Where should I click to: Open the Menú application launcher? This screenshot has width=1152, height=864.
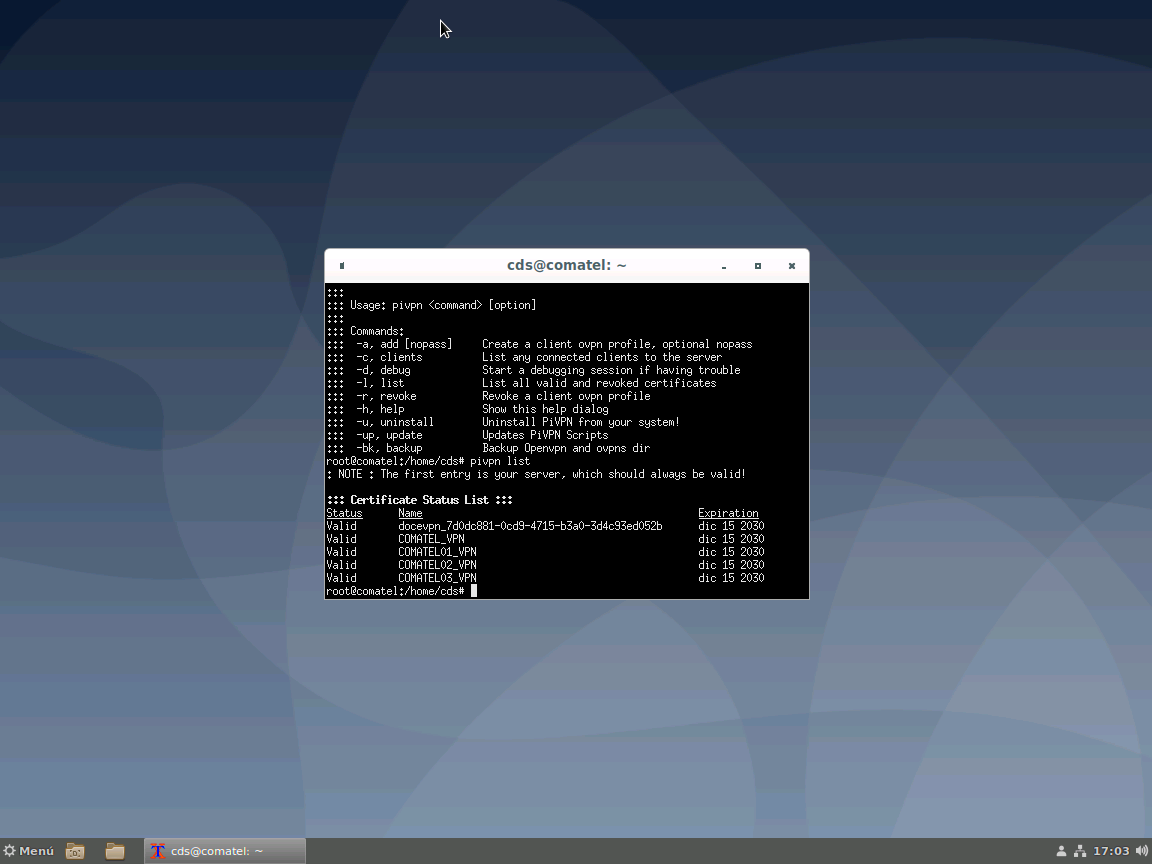[x=29, y=851]
